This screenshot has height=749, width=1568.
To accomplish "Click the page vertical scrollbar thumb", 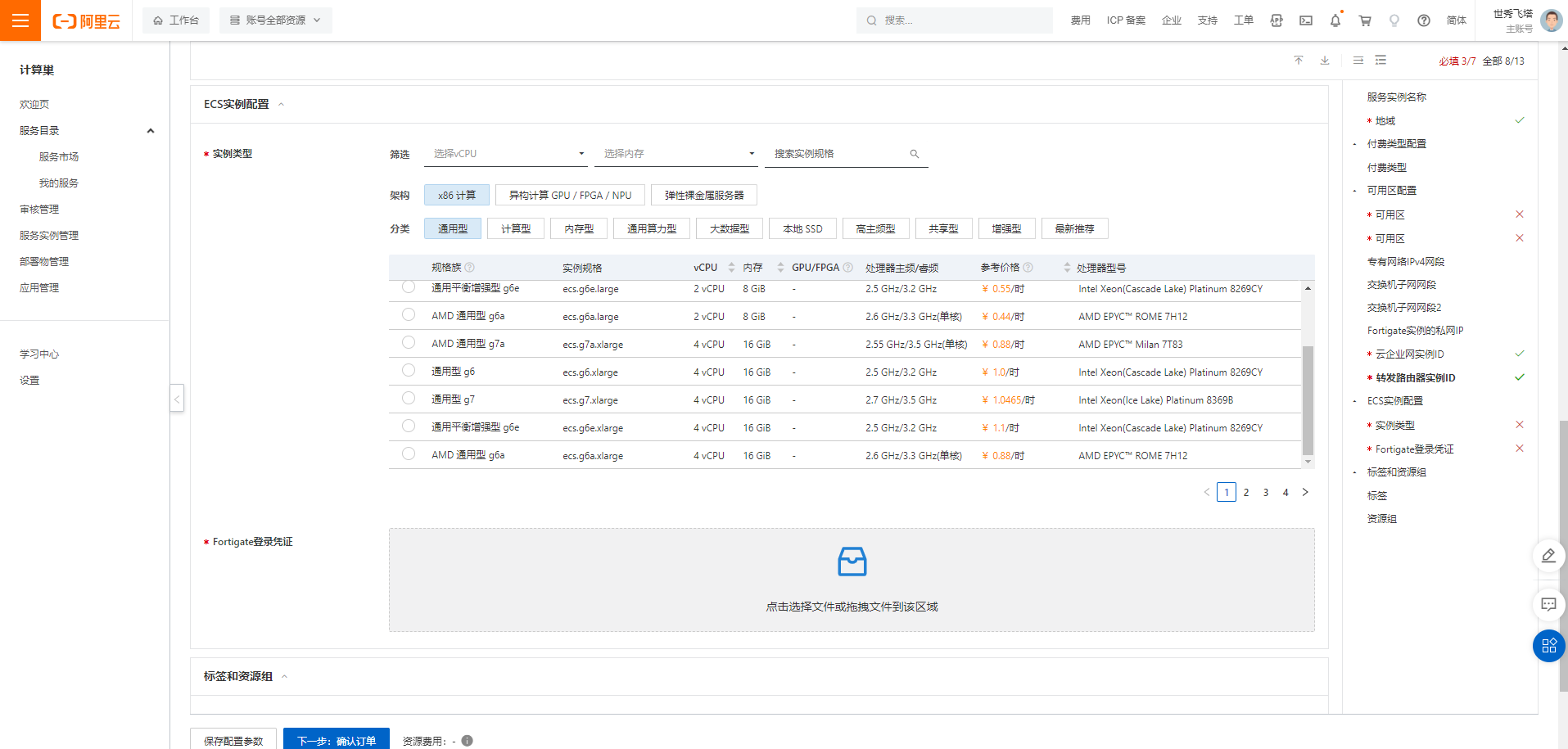I will pos(1564,557).
